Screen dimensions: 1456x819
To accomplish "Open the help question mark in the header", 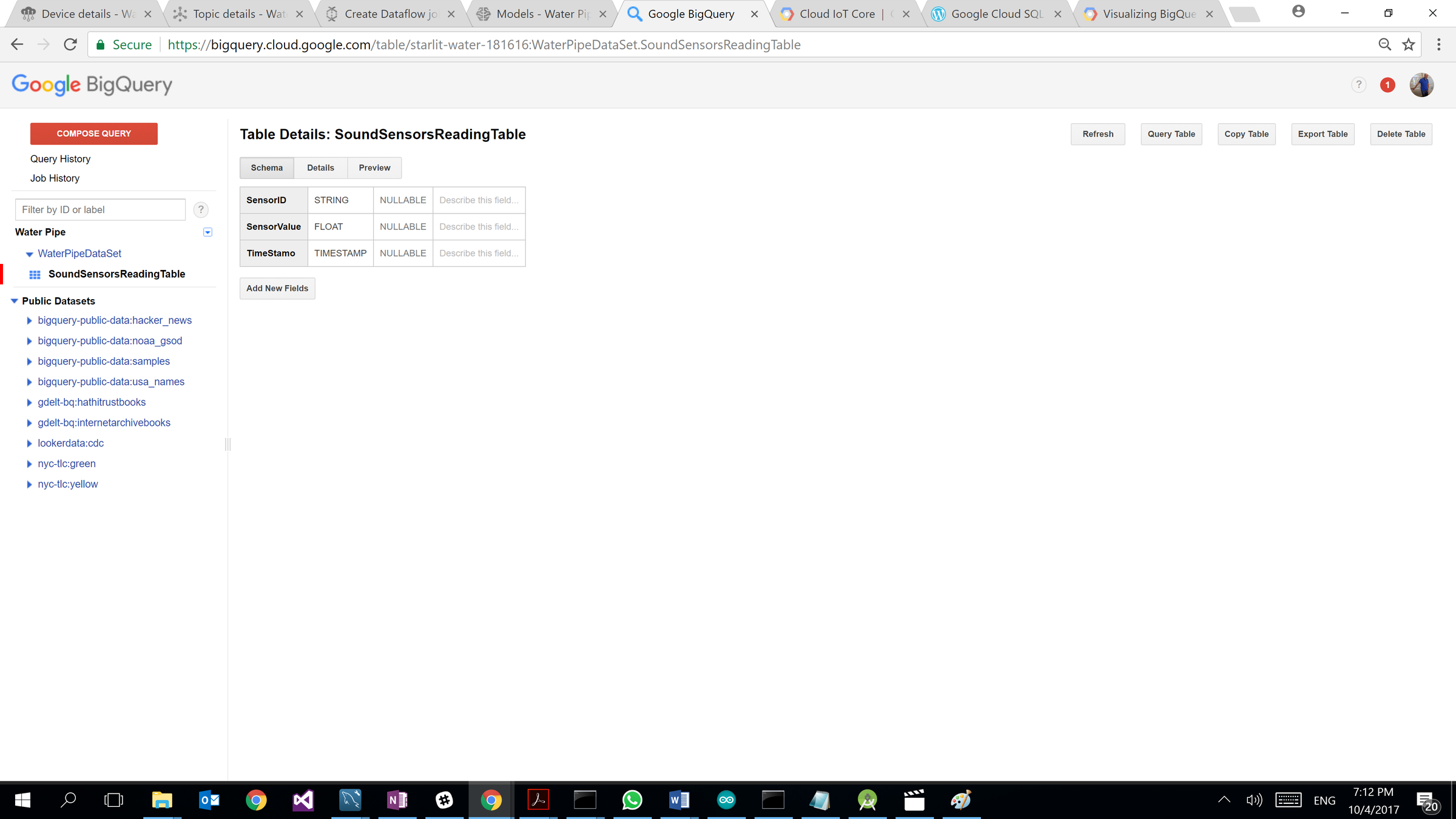I will click(1358, 85).
